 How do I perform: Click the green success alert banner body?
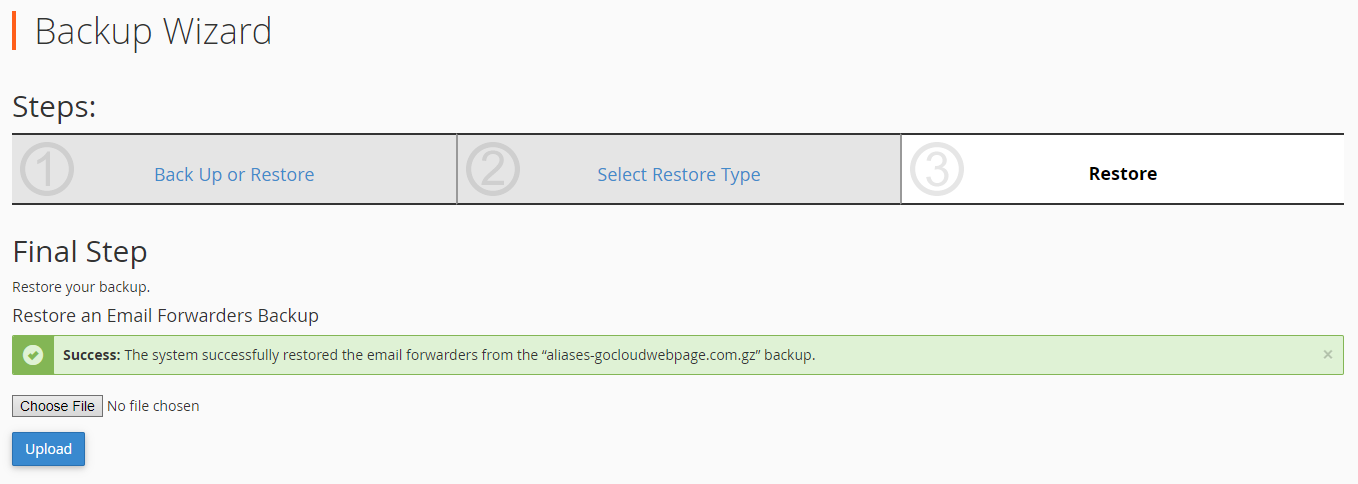point(678,355)
